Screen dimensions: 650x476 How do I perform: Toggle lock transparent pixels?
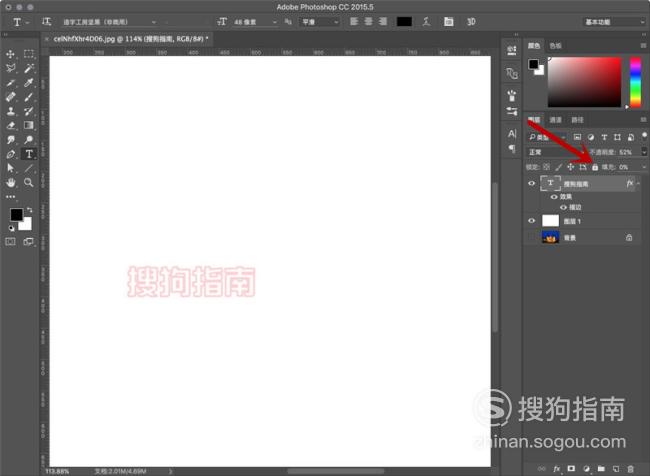(546, 167)
